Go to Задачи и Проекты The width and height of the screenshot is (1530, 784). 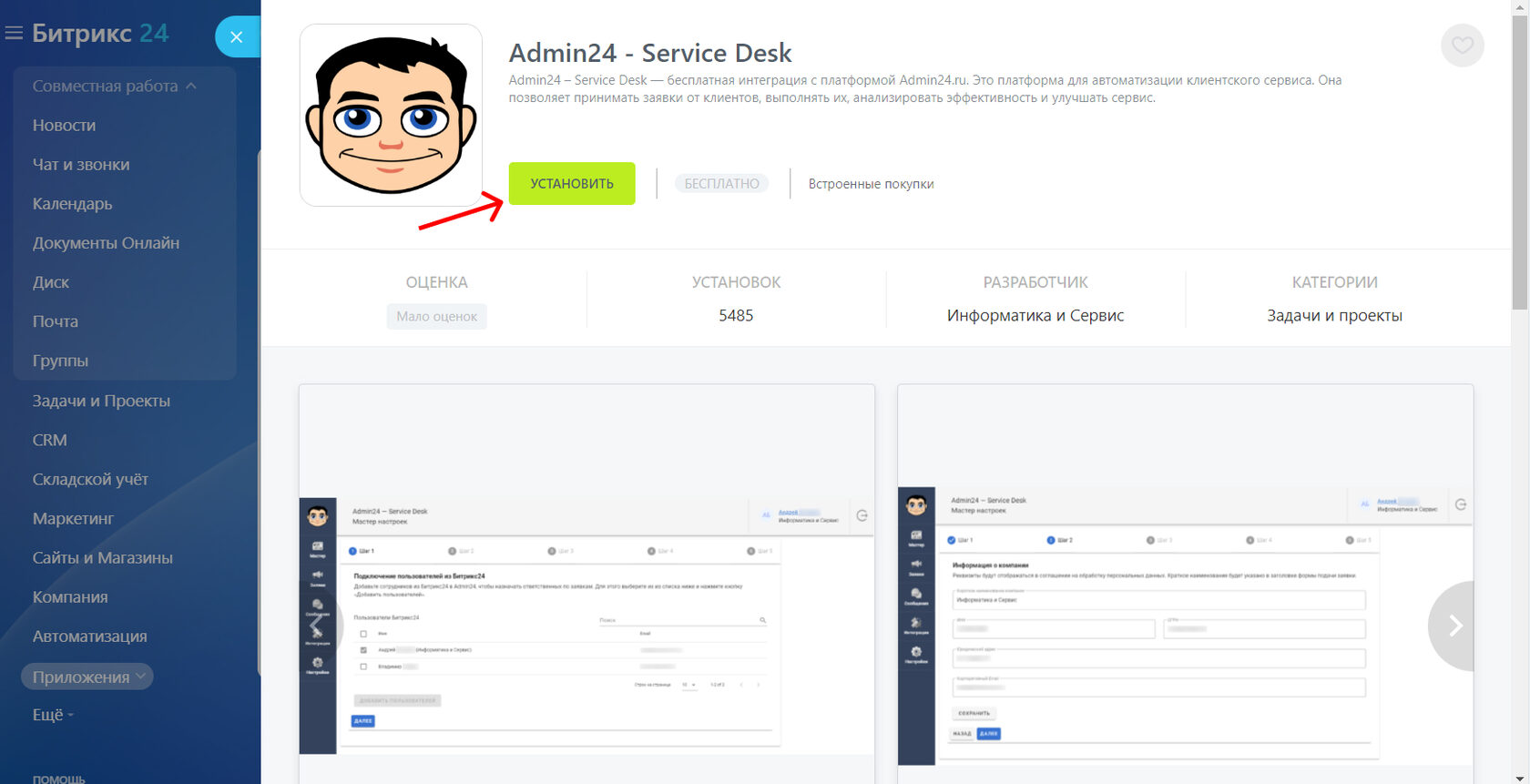101,400
